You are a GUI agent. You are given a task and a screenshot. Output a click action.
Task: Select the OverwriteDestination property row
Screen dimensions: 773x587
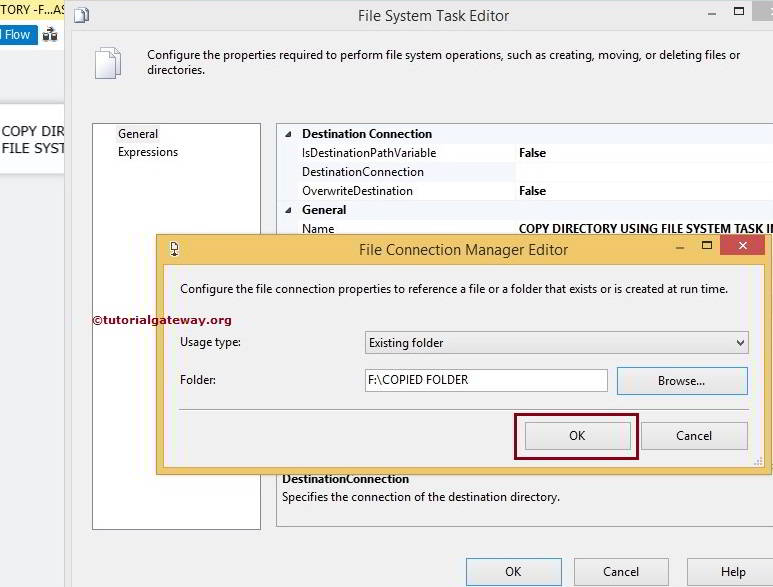click(x=525, y=191)
